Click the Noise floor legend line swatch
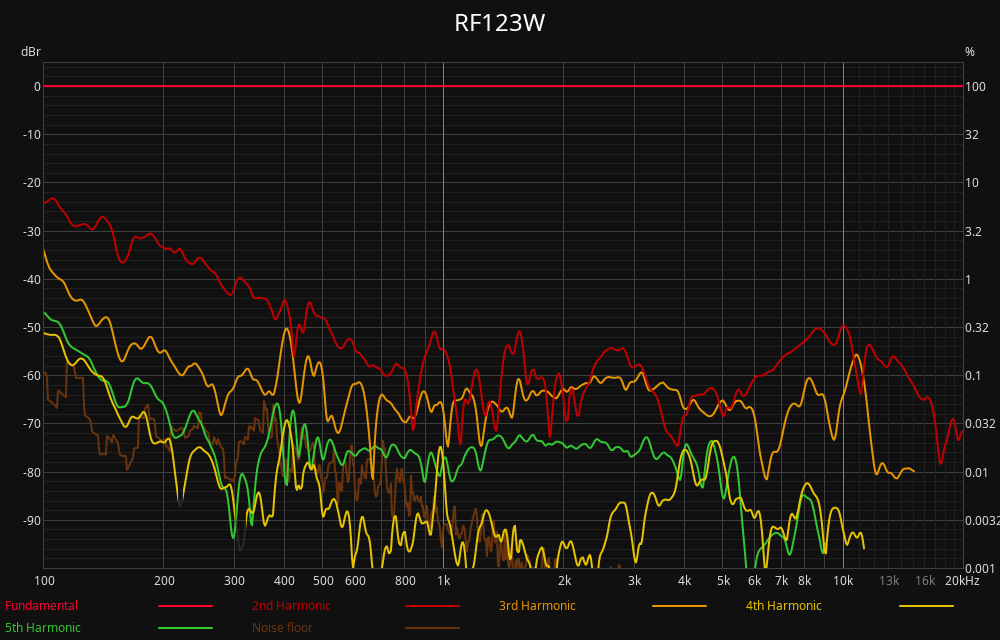 [x=432, y=628]
